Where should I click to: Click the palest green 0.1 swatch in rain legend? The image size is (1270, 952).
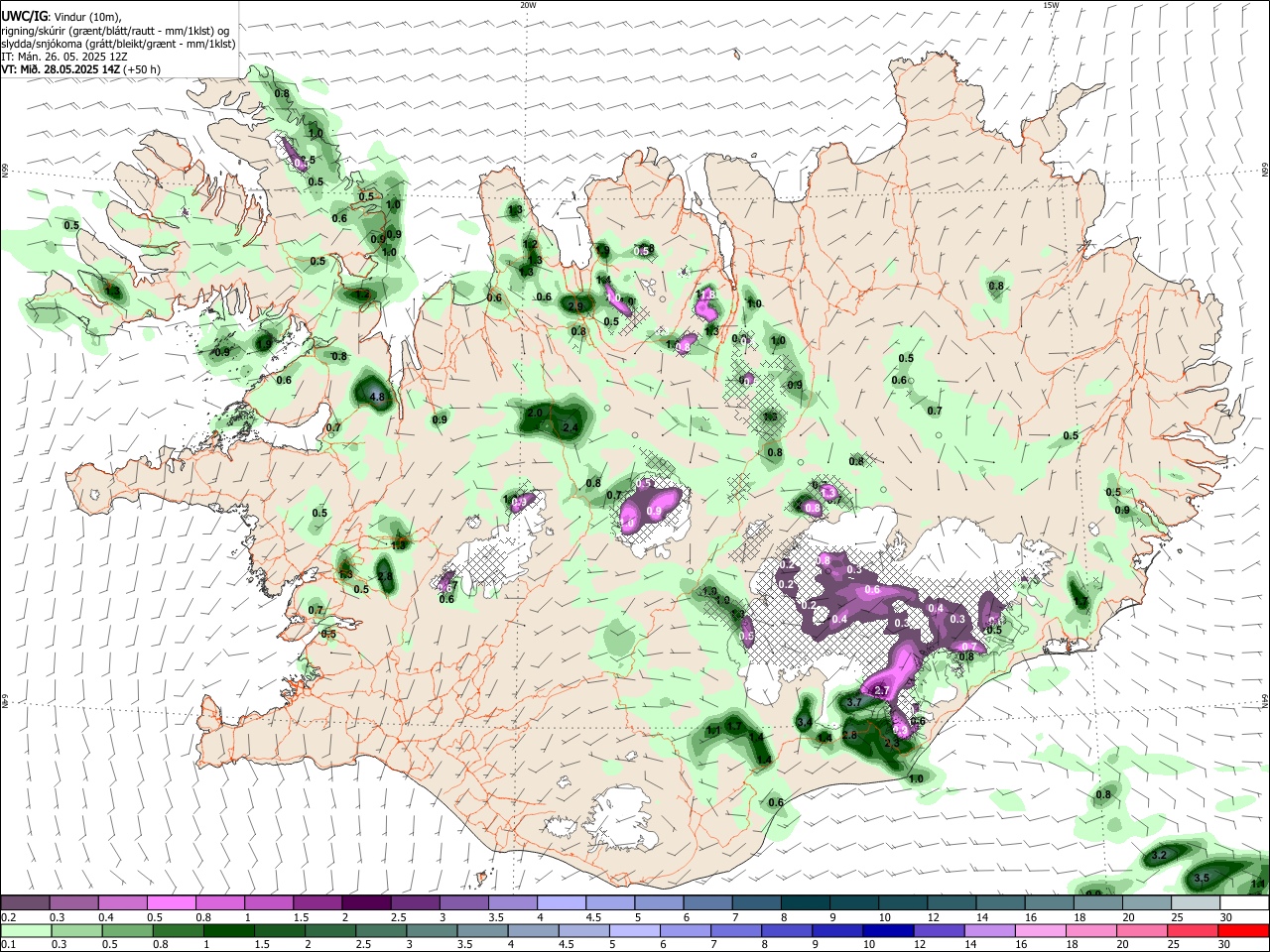point(25,931)
